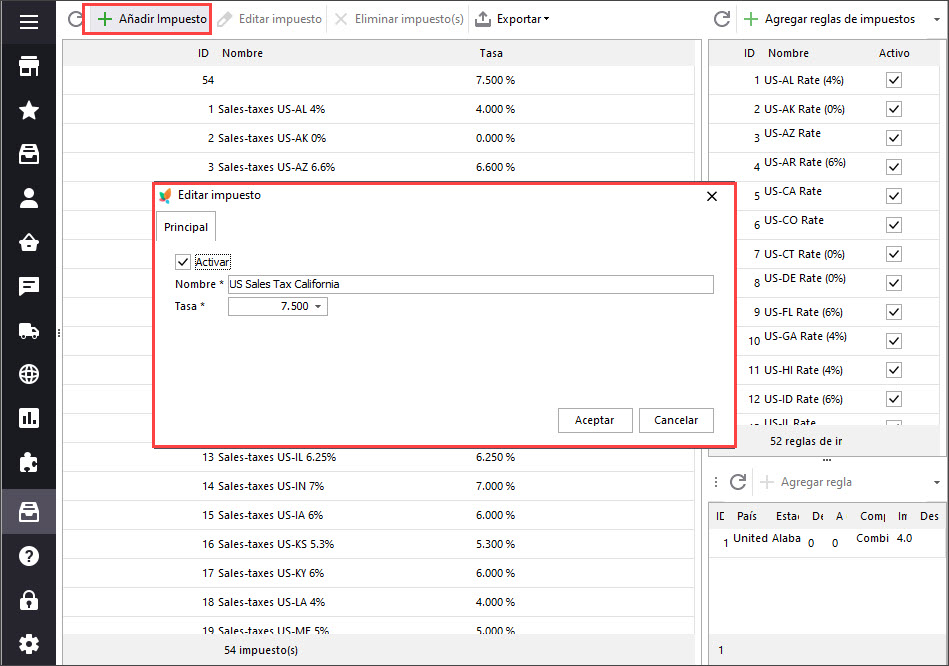949x666 pixels.
Task: Select tax row with ID 54
Action: (379, 80)
